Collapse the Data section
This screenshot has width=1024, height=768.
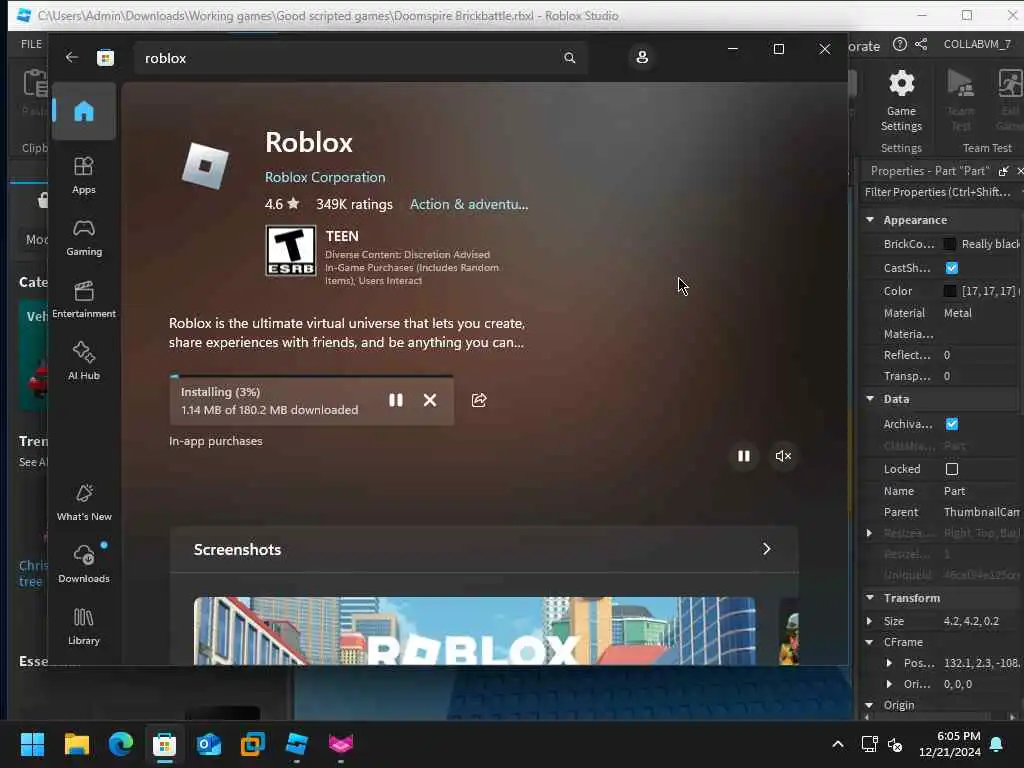pyautogui.click(x=870, y=398)
